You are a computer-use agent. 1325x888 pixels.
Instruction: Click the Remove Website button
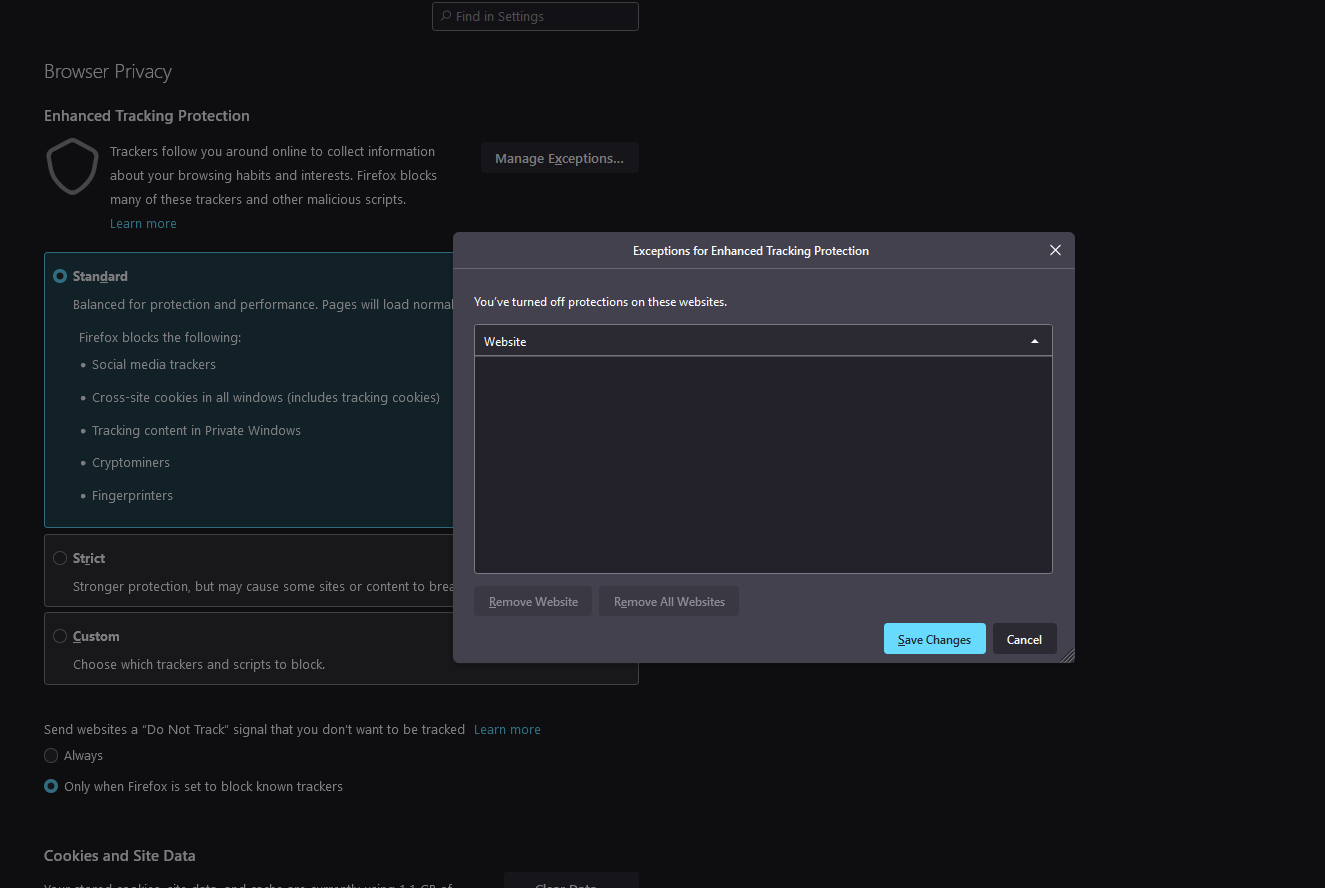tap(533, 601)
